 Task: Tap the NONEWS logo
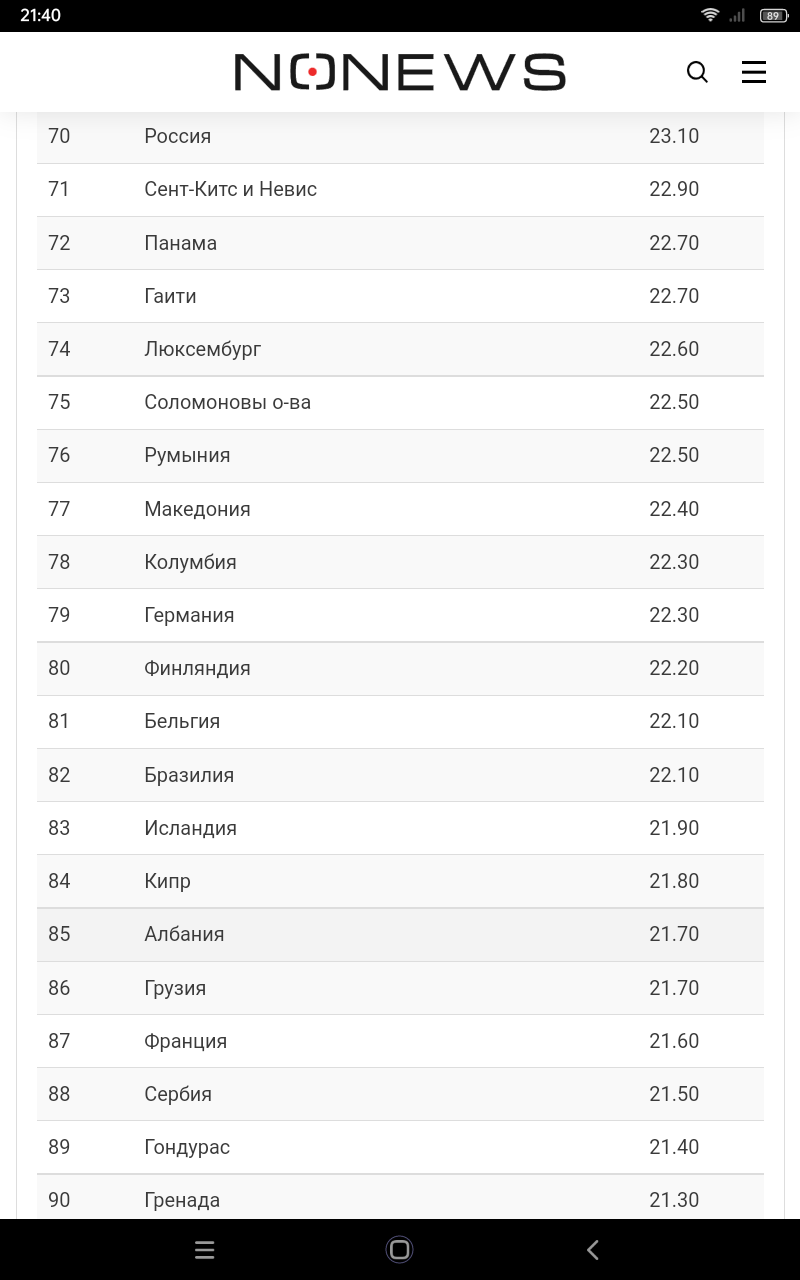click(x=400, y=72)
